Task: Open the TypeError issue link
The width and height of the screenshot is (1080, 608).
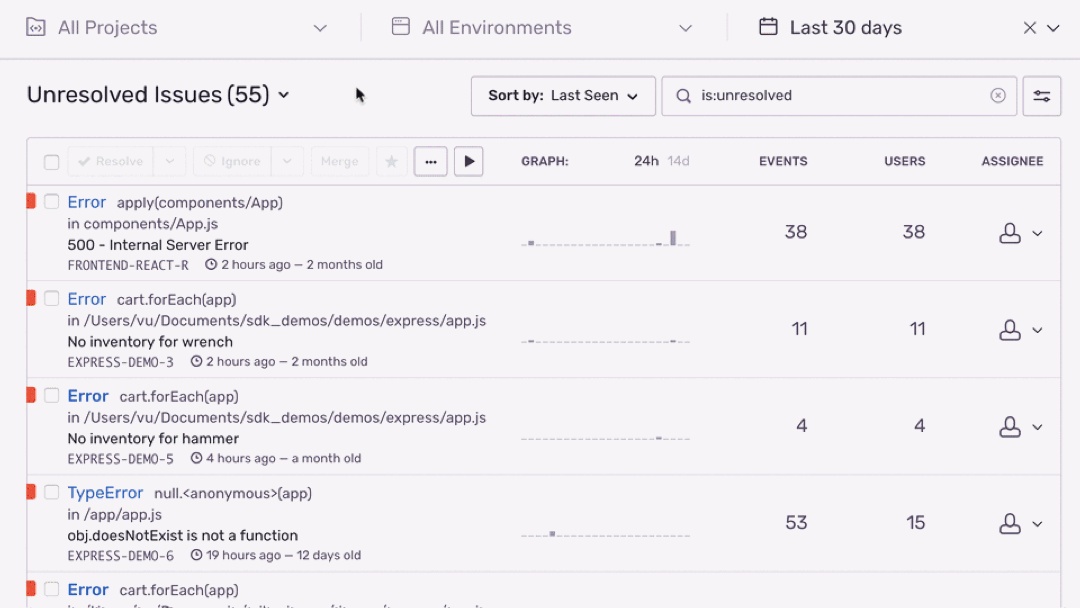Action: point(105,493)
